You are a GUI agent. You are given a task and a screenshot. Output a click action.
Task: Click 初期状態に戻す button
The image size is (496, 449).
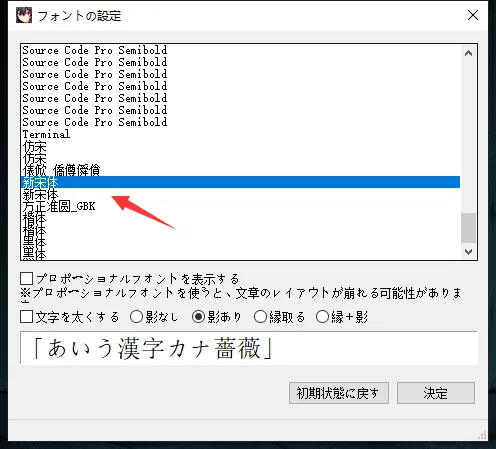point(339,393)
